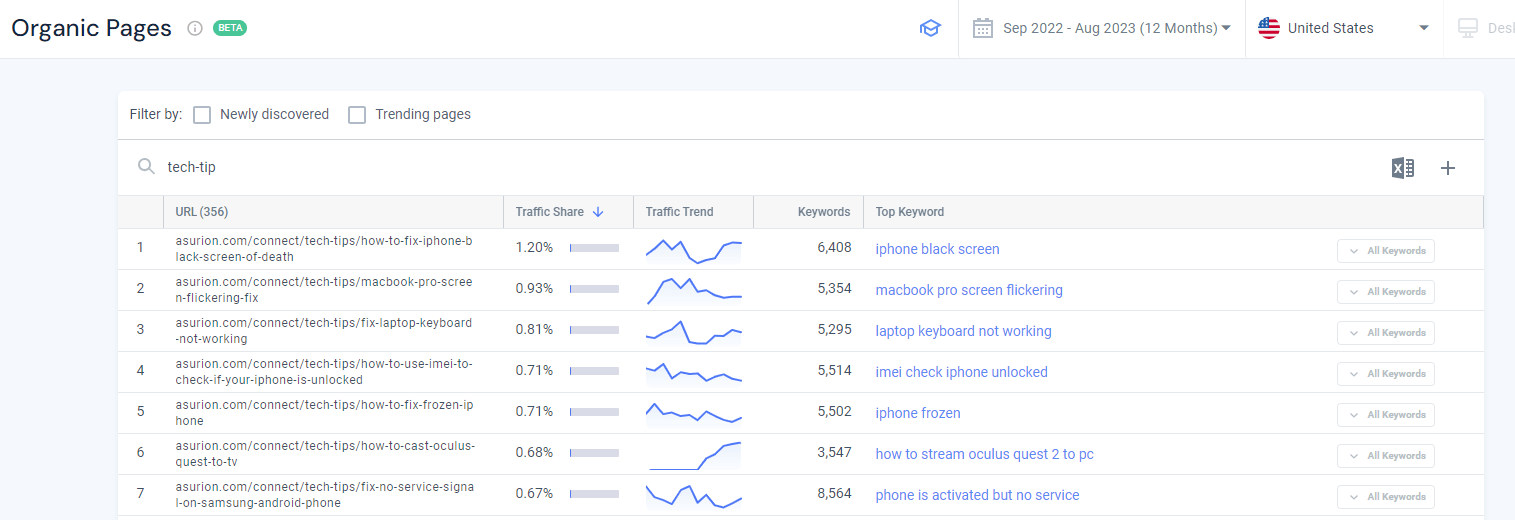Open the info tooltip beside Organic Pages
The height and width of the screenshot is (520, 1515).
(195, 28)
